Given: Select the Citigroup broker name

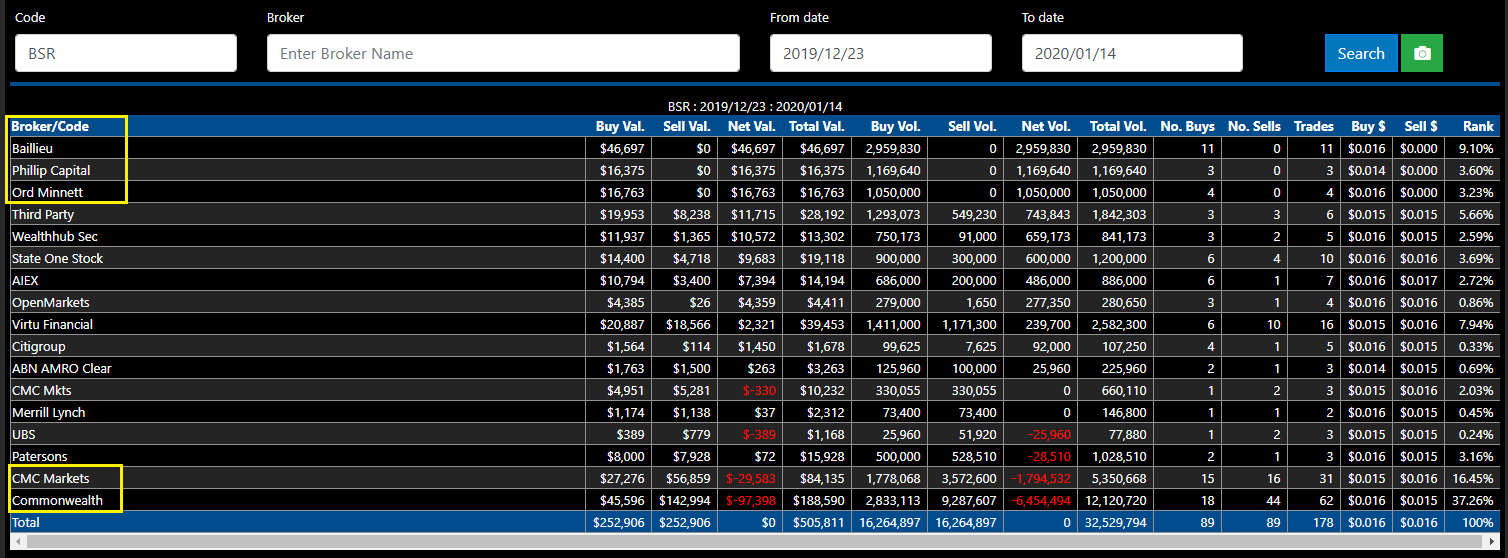Looking at the screenshot, I should click(x=38, y=346).
